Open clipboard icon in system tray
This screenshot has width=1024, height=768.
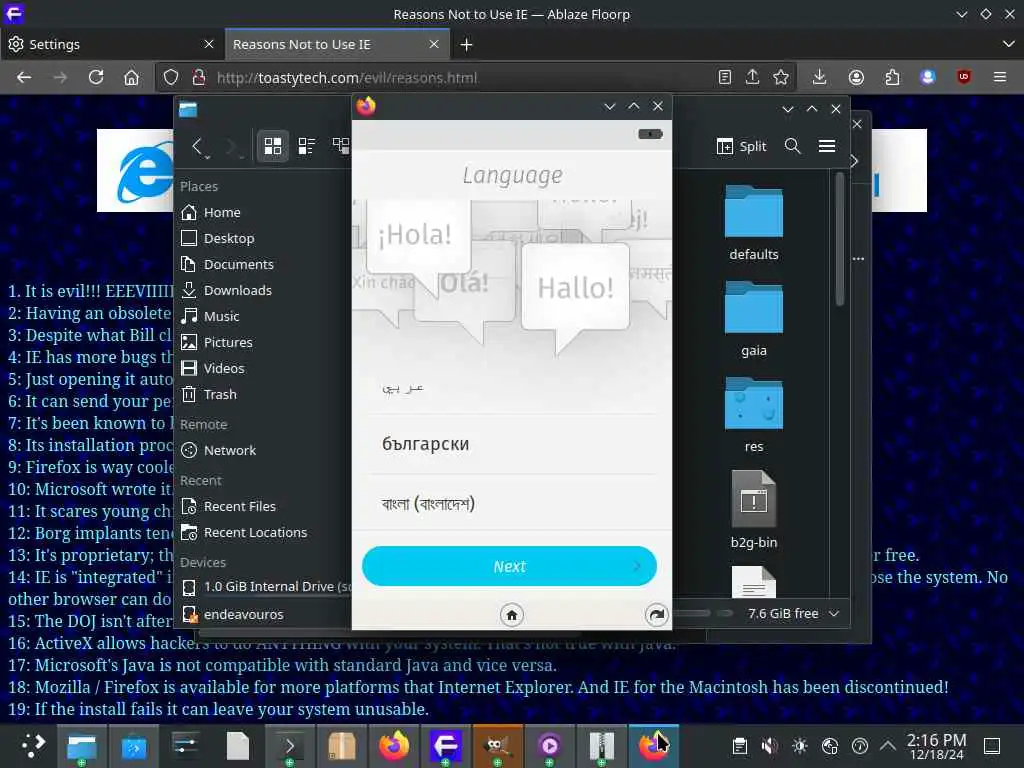tap(740, 746)
